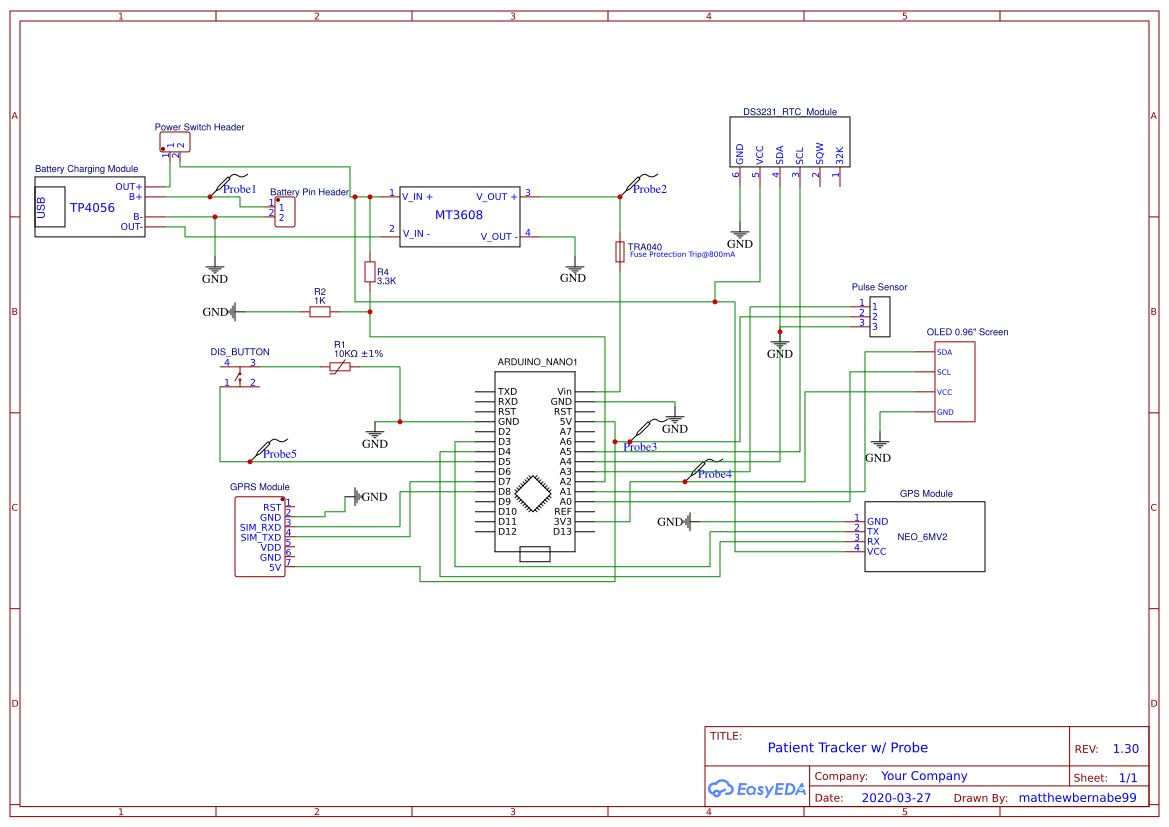Select the USB port on TP4056

click(x=50, y=207)
